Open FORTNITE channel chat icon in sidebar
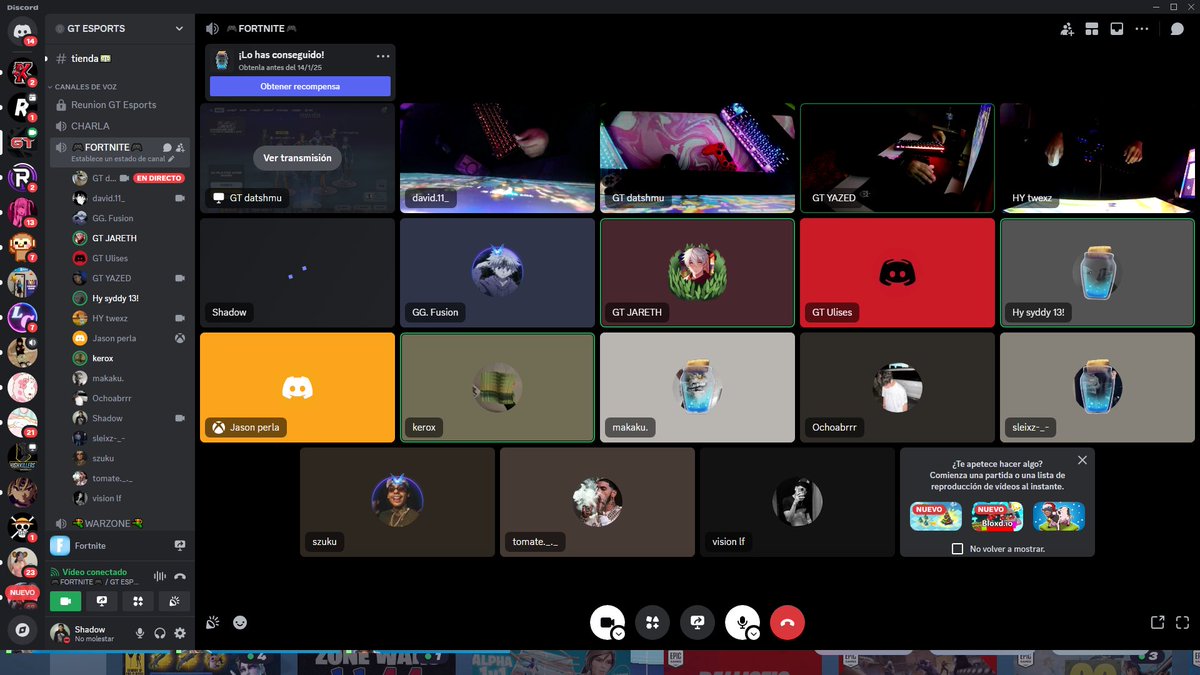The height and width of the screenshot is (675, 1200). pos(167,148)
